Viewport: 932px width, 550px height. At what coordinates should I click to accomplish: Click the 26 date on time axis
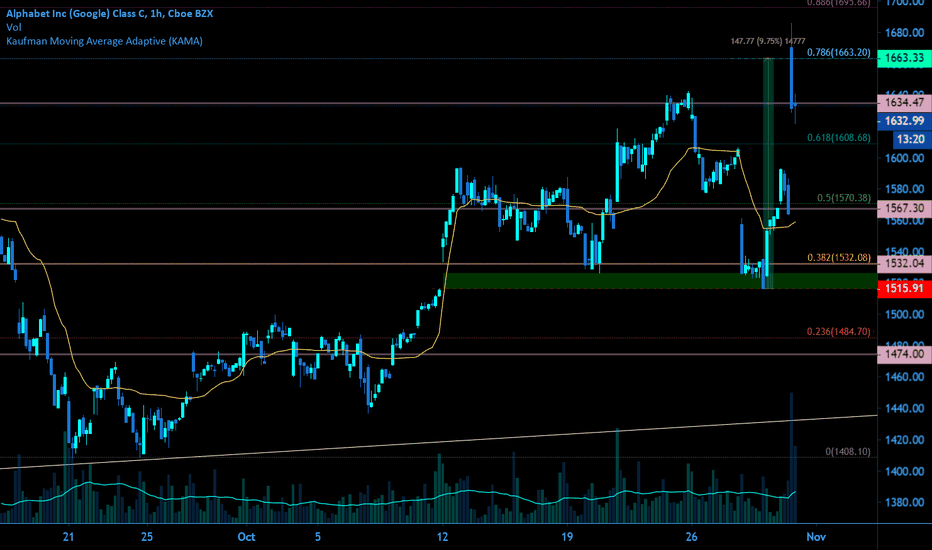click(691, 537)
